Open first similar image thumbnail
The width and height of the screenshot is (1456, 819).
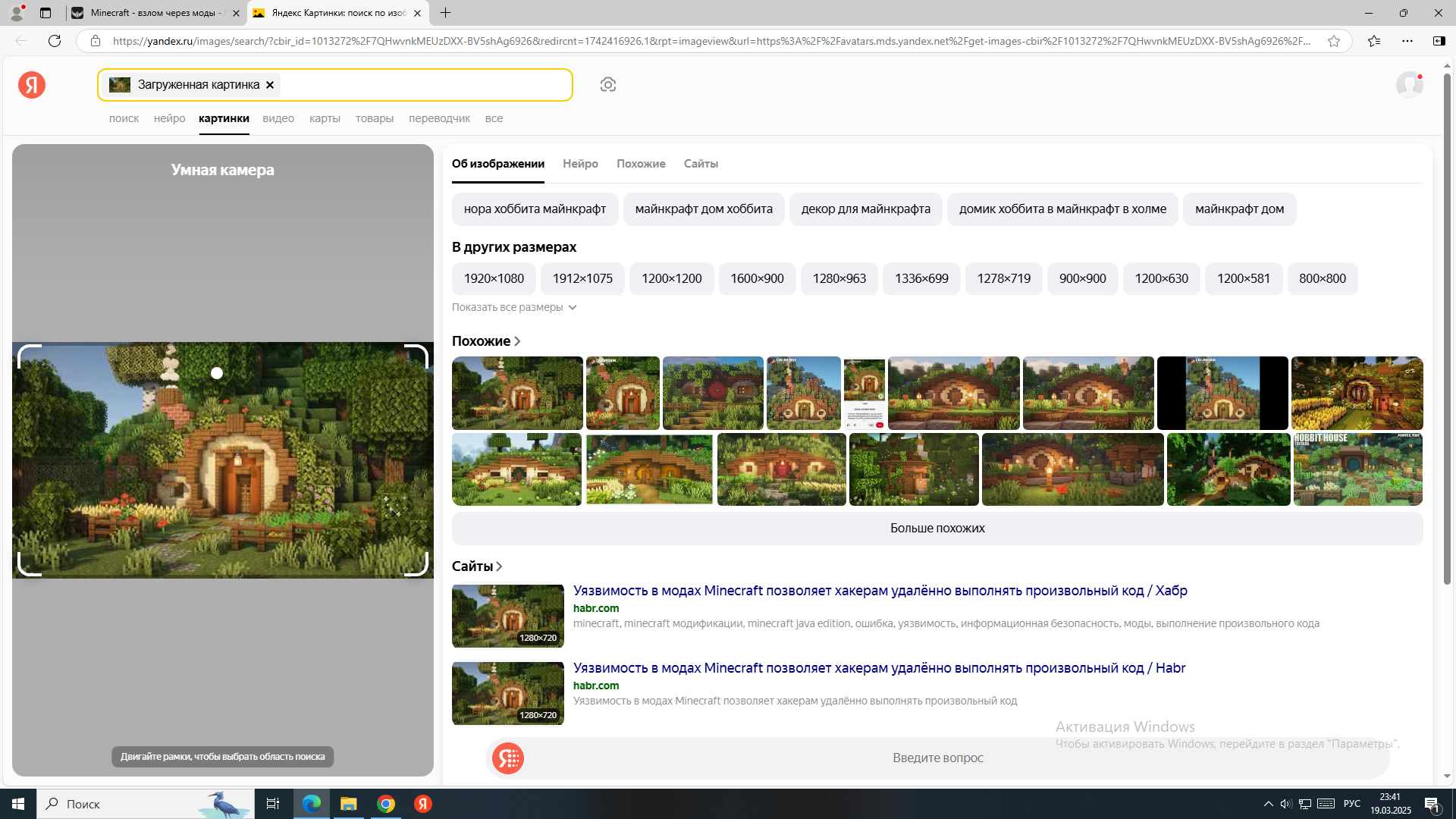(517, 393)
